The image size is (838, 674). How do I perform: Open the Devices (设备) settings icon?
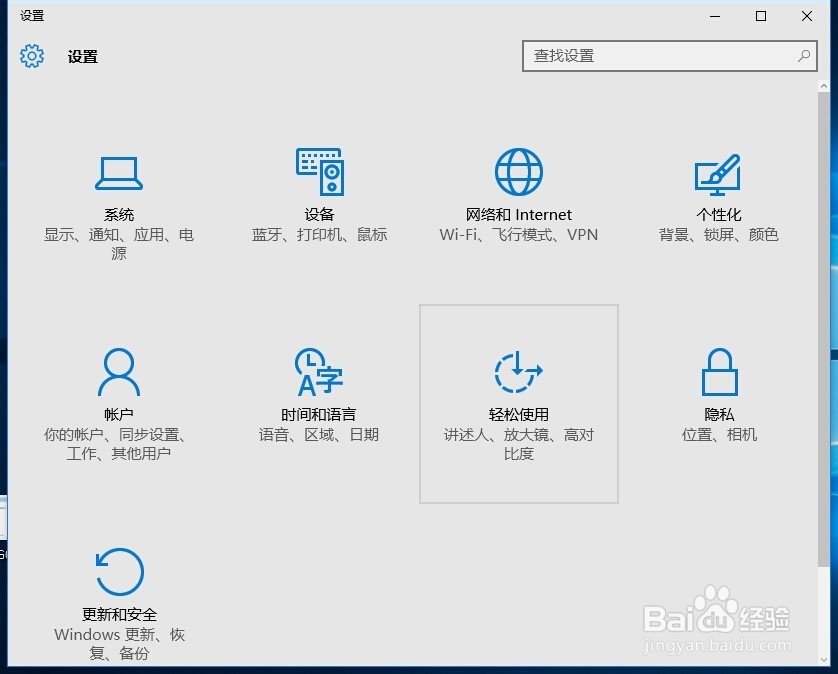click(x=319, y=172)
